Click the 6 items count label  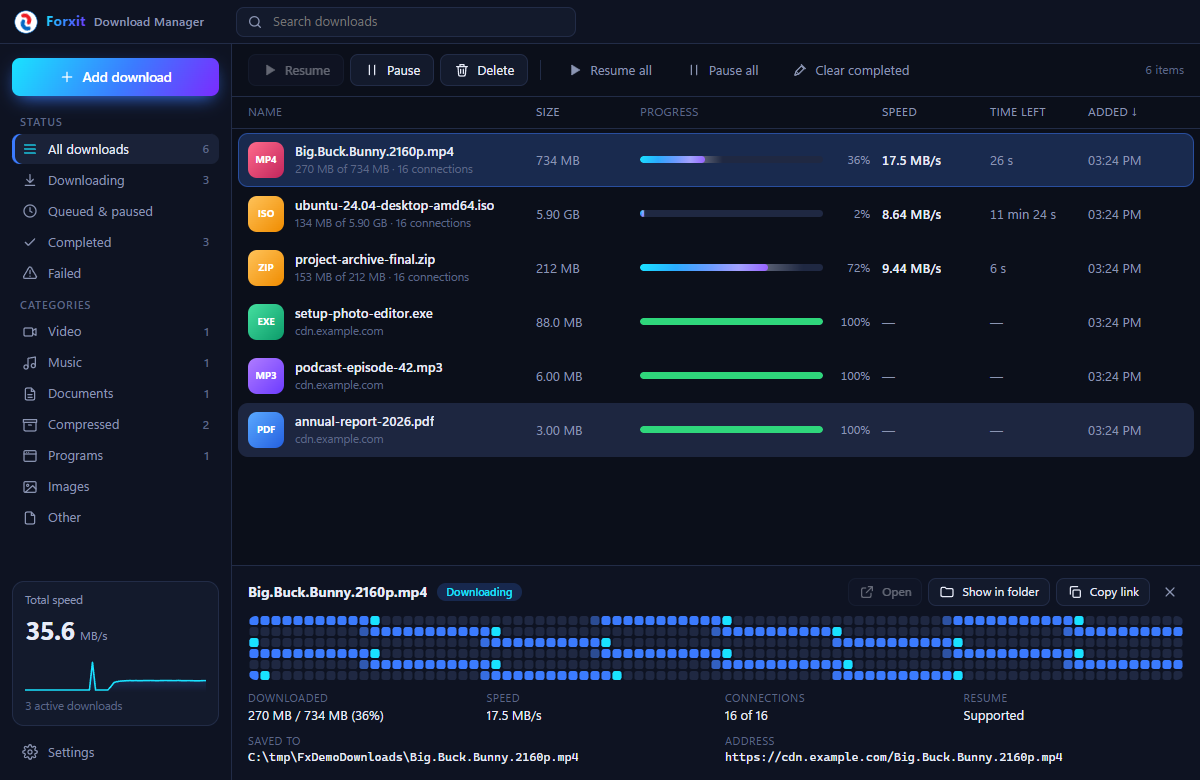tap(1164, 70)
